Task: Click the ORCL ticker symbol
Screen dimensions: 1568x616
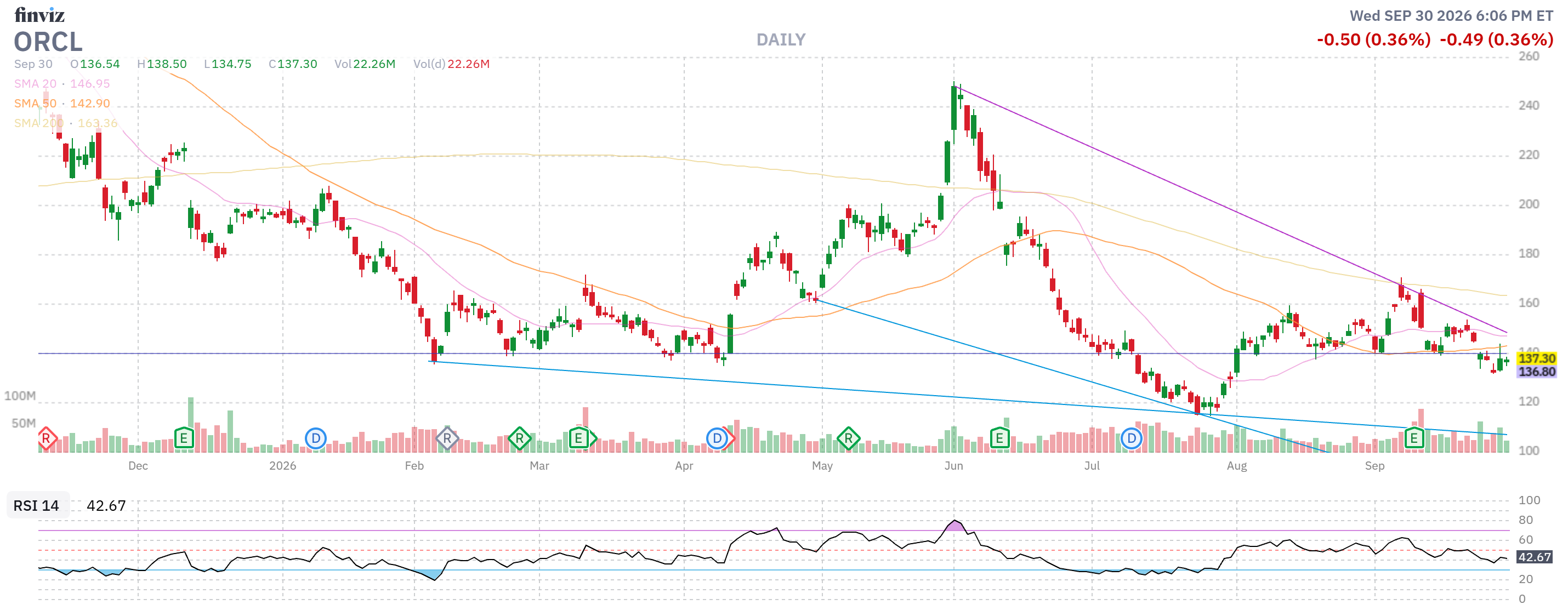Action: coord(48,42)
